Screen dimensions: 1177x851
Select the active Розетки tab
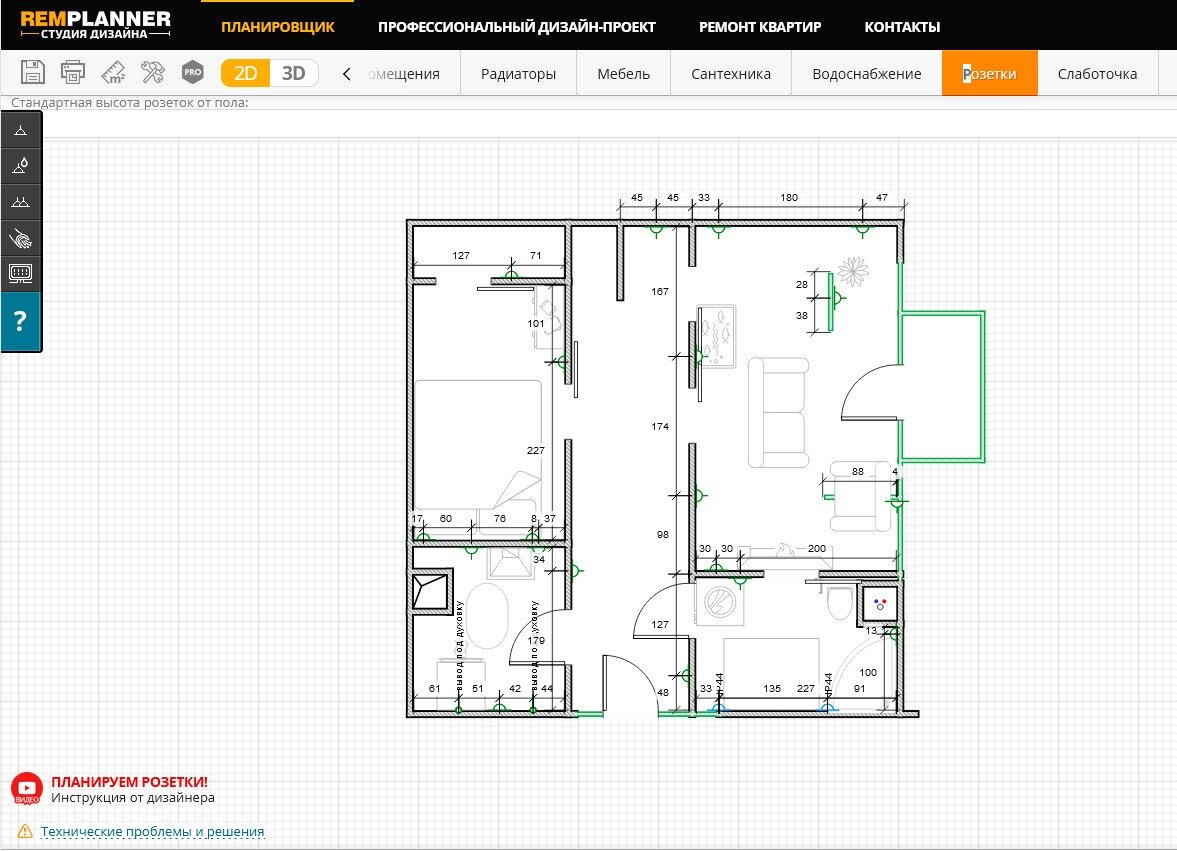click(x=989, y=74)
